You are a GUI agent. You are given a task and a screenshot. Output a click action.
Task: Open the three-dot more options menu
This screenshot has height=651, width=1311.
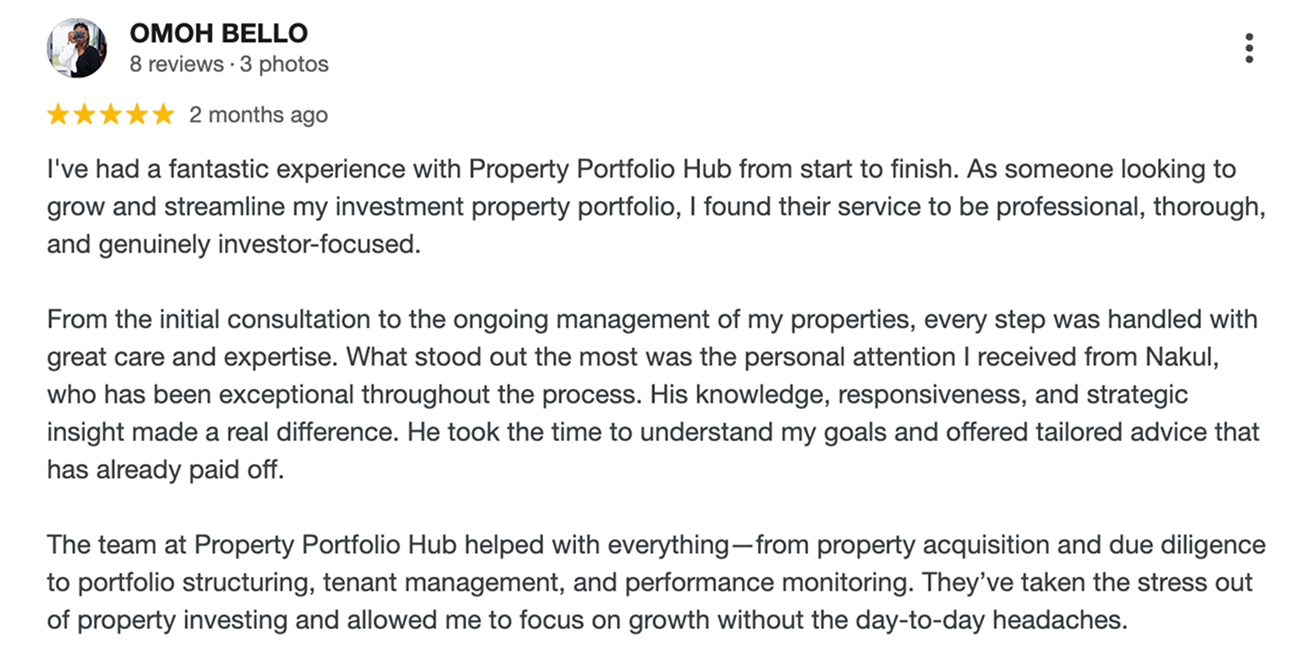1249,48
